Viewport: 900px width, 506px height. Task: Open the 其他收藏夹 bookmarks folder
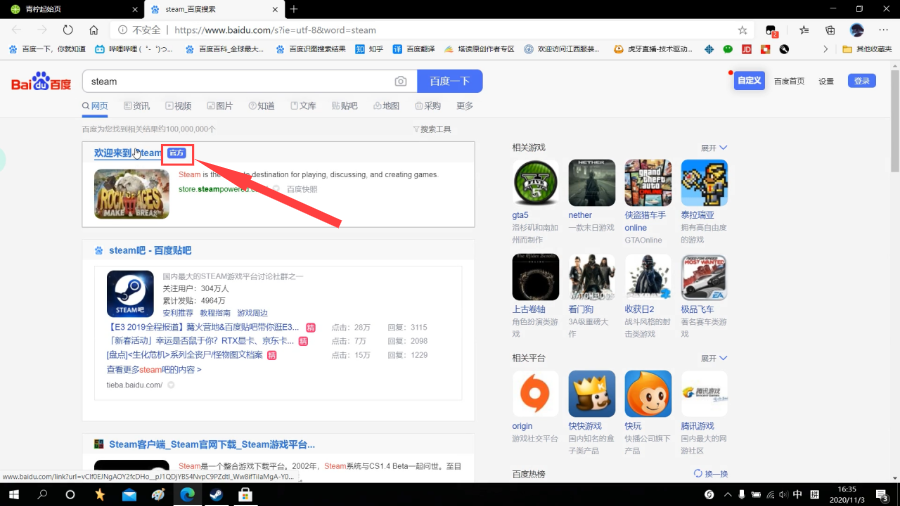click(867, 49)
